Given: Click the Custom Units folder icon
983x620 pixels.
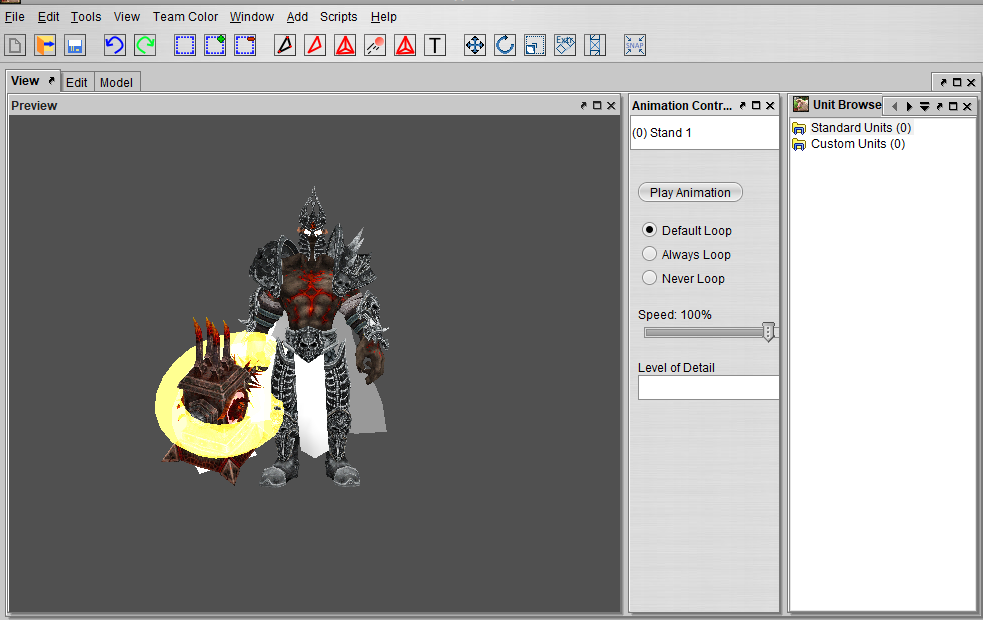Looking at the screenshot, I should [x=799, y=145].
